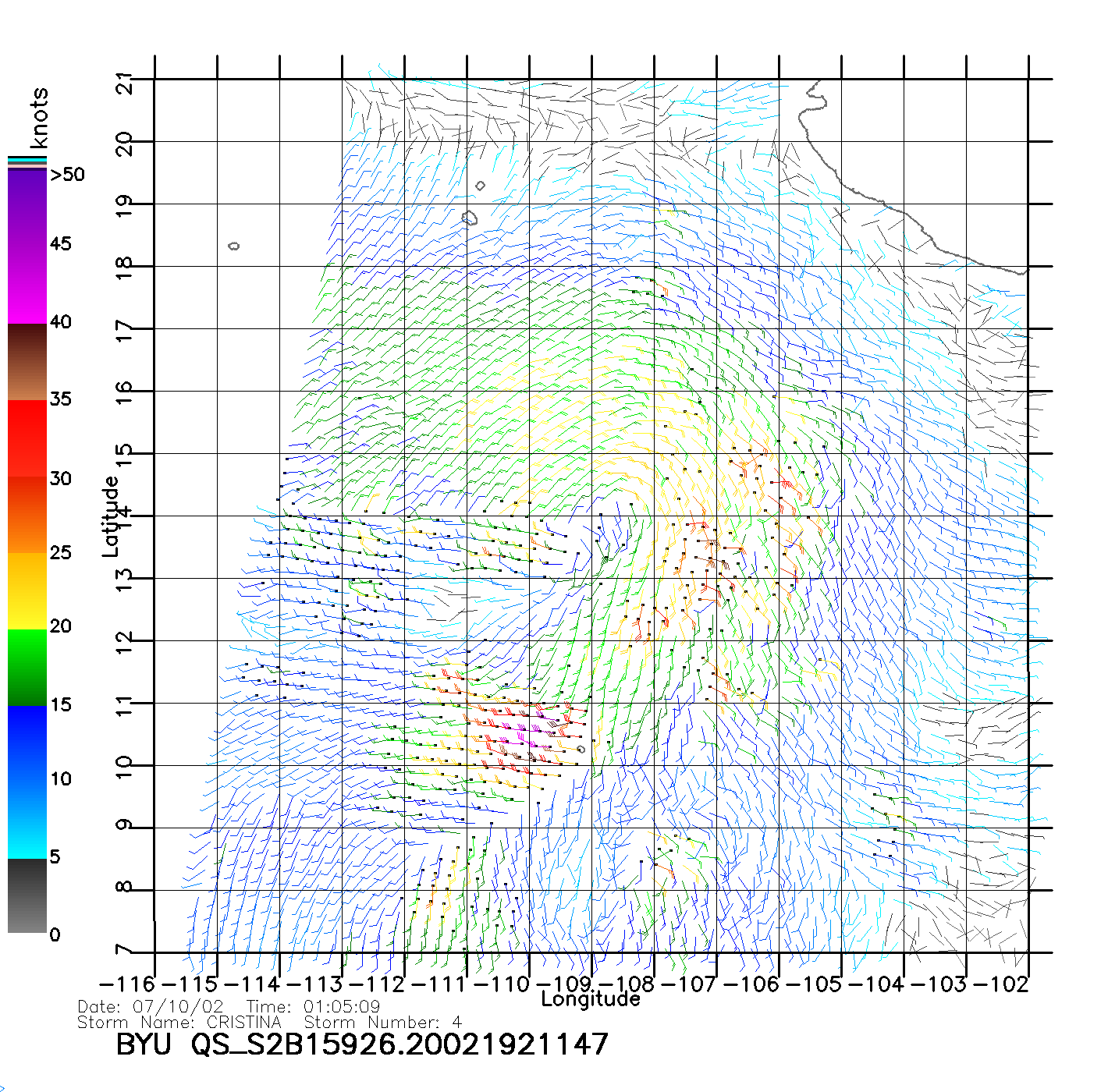Click the latitude 21 tick label
The height and width of the screenshot is (1092, 1108).
point(124,82)
